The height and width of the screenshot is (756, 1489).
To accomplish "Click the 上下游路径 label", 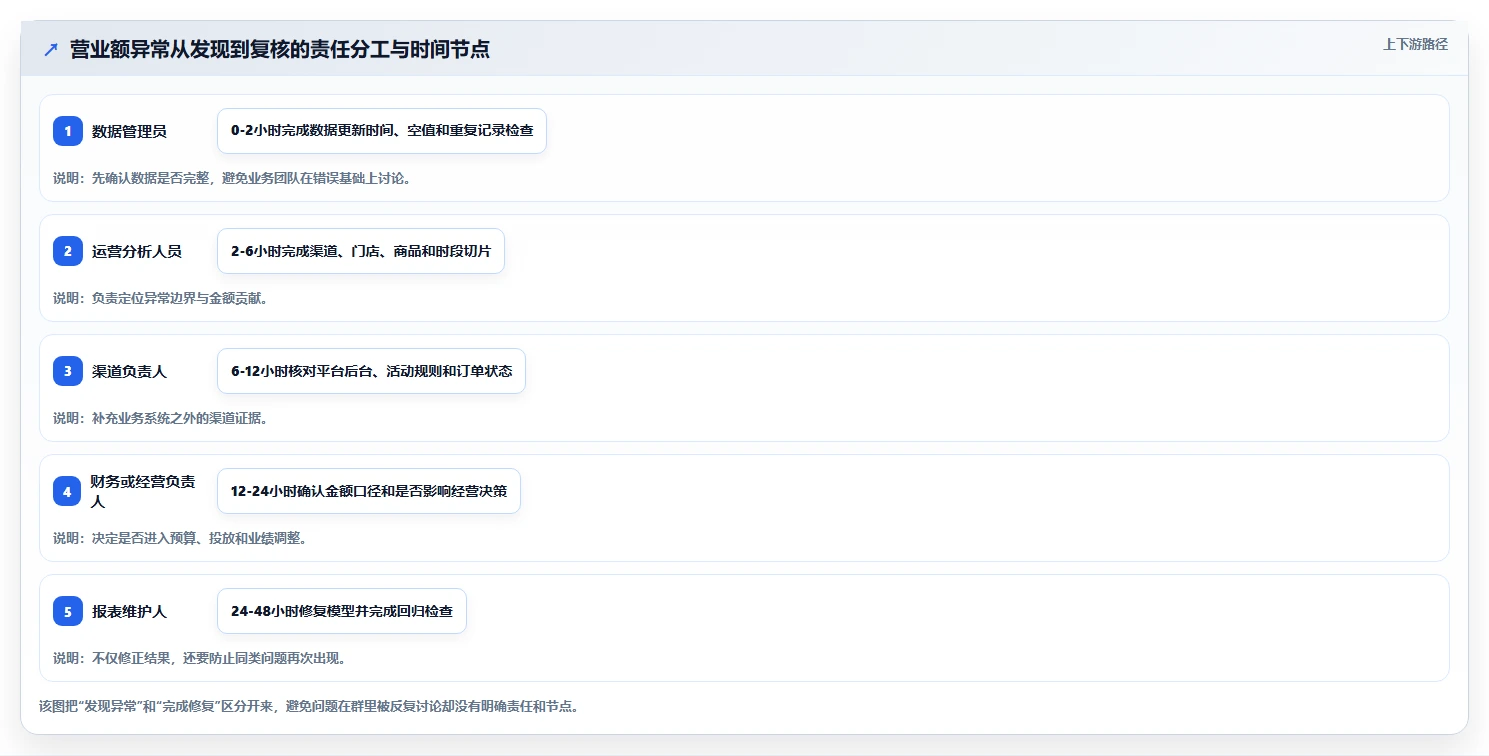I will 1415,44.
